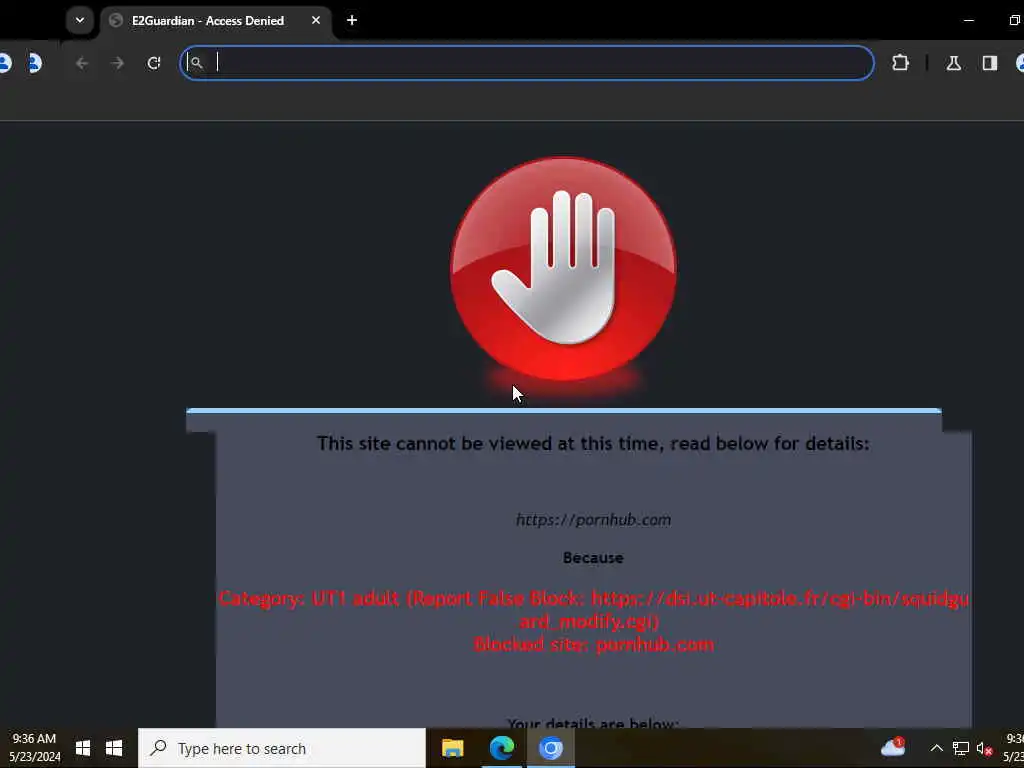Open a new tab with plus button
Screen dimensions: 1024x768
pyautogui.click(x=352, y=20)
